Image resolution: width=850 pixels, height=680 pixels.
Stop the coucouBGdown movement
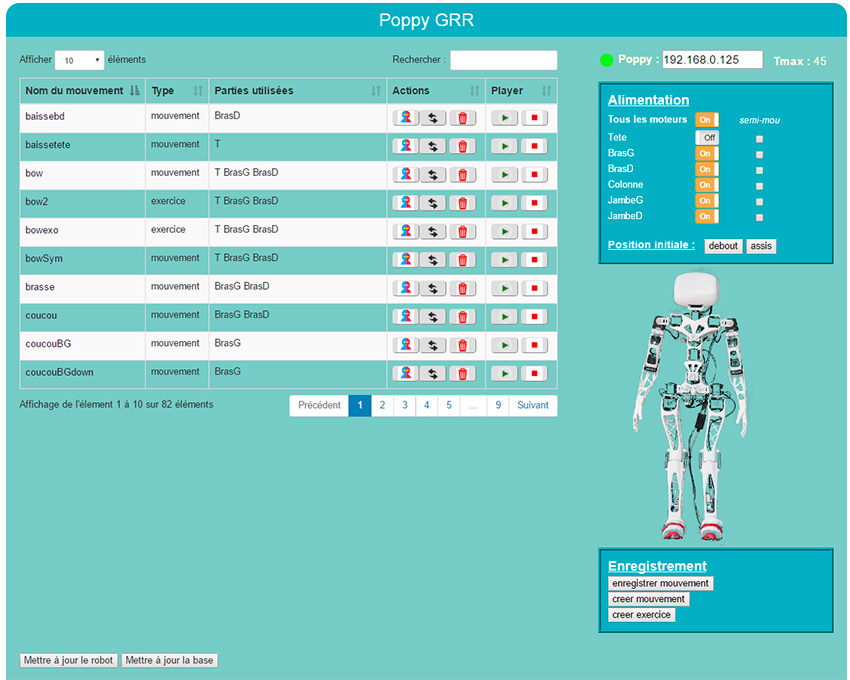coord(534,374)
